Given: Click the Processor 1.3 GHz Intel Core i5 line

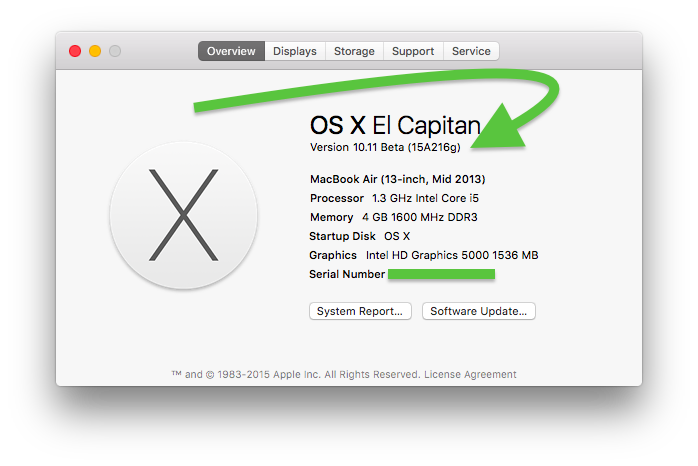Looking at the screenshot, I should 394,198.
